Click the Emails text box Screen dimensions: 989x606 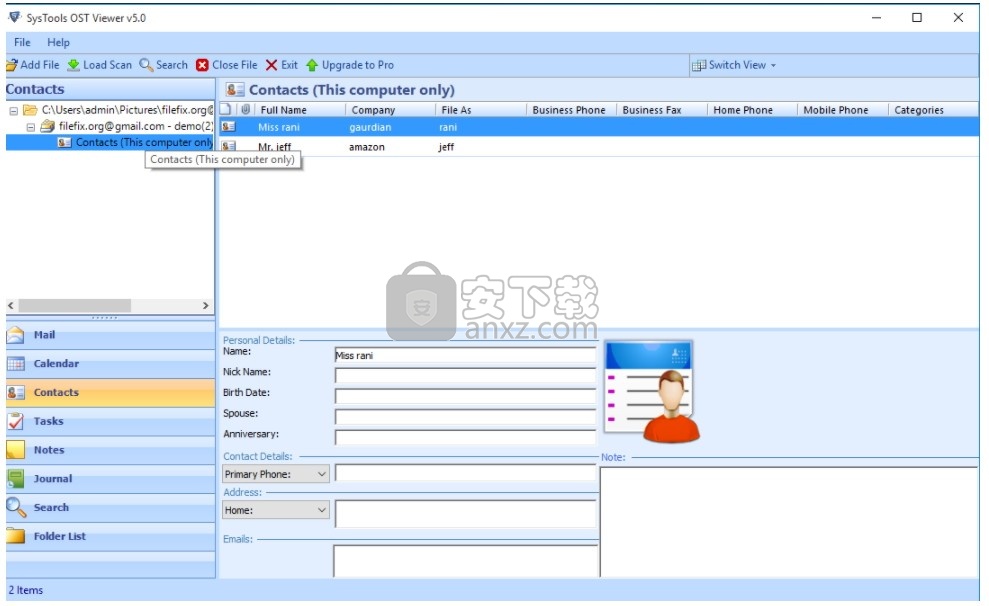[x=465, y=561]
